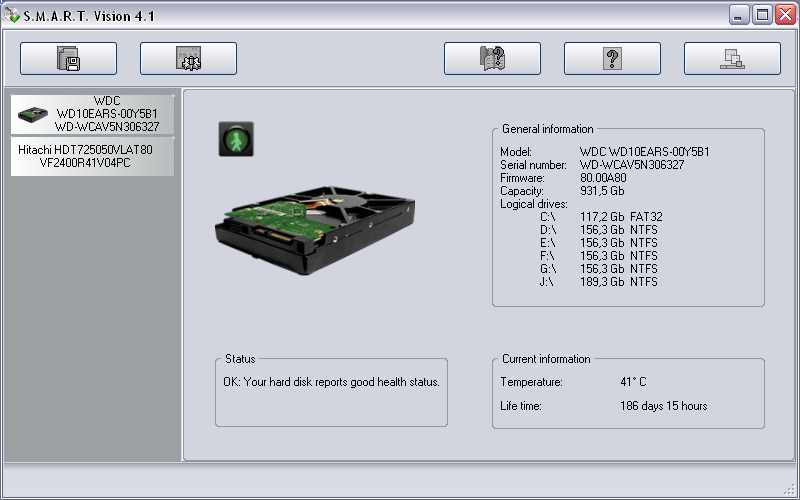
Task: Click the Current information group title
Action: point(546,359)
